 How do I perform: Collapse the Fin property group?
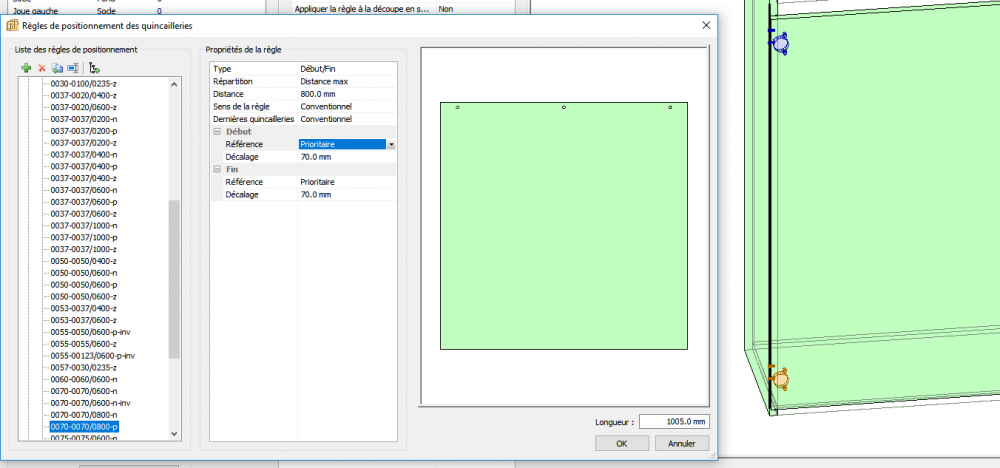217,170
